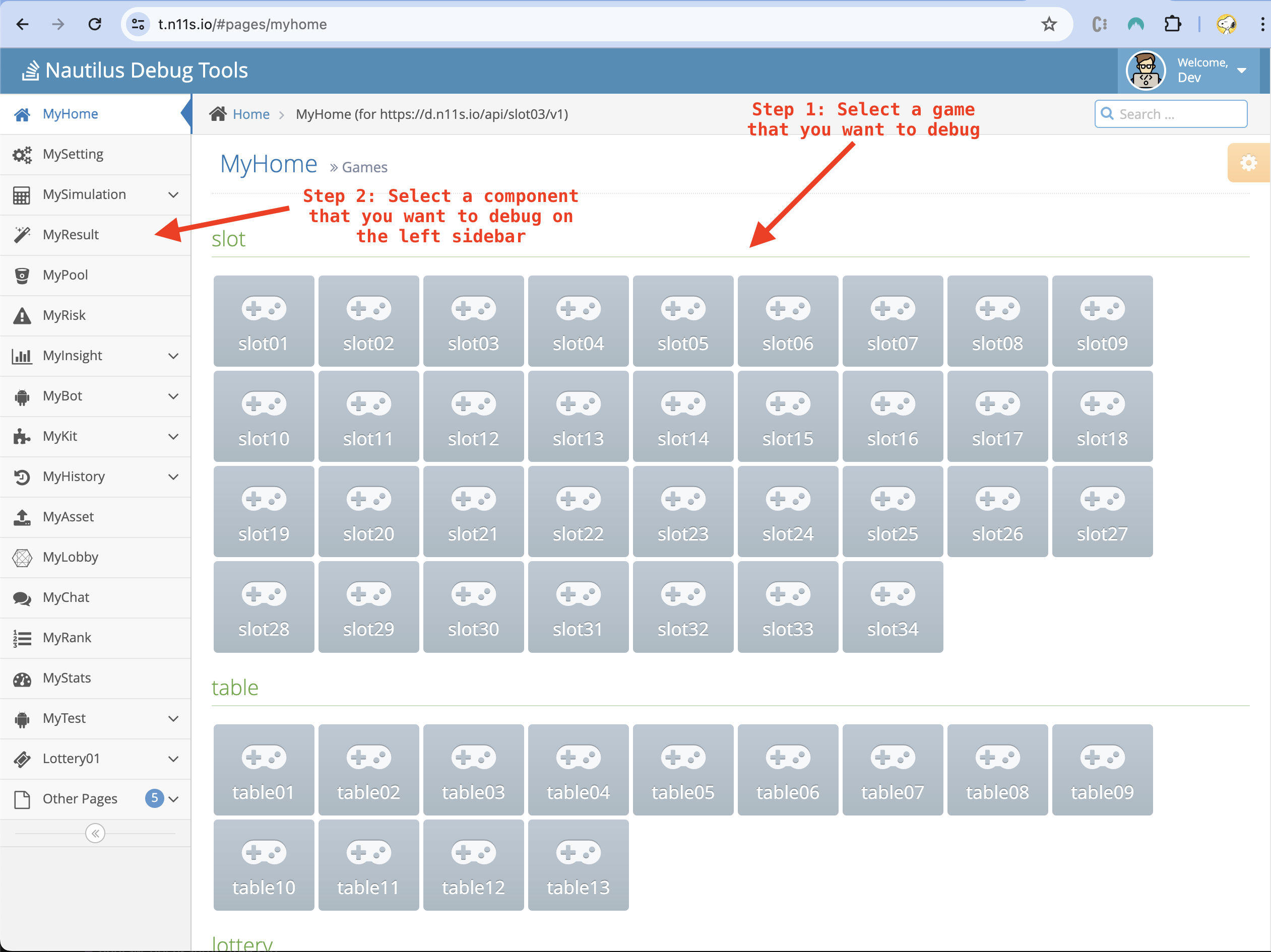Click the MyRisk warning triangle icon
Screen dimensions: 1271x952
pyautogui.click(x=22, y=315)
